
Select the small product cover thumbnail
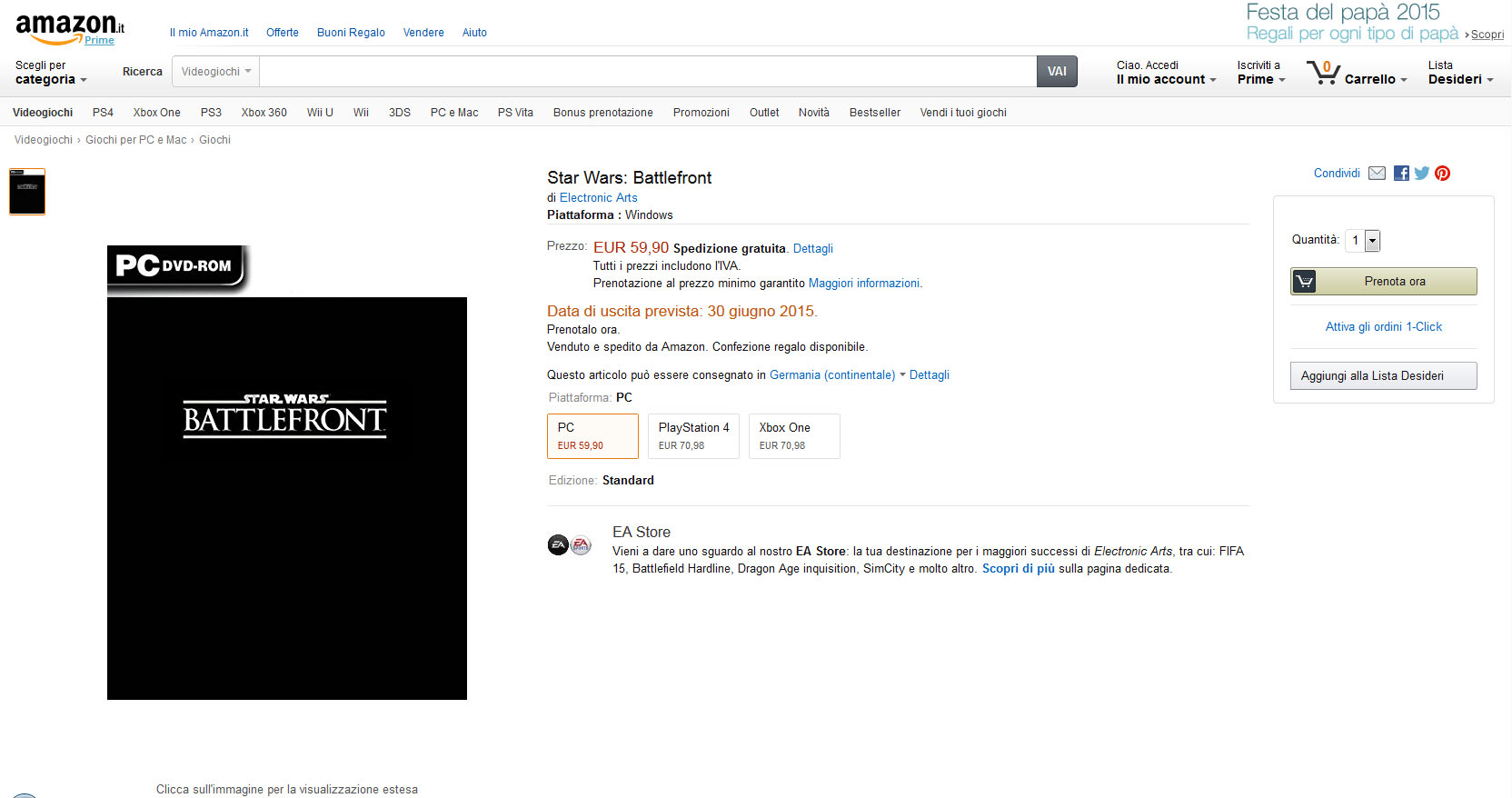coord(27,192)
